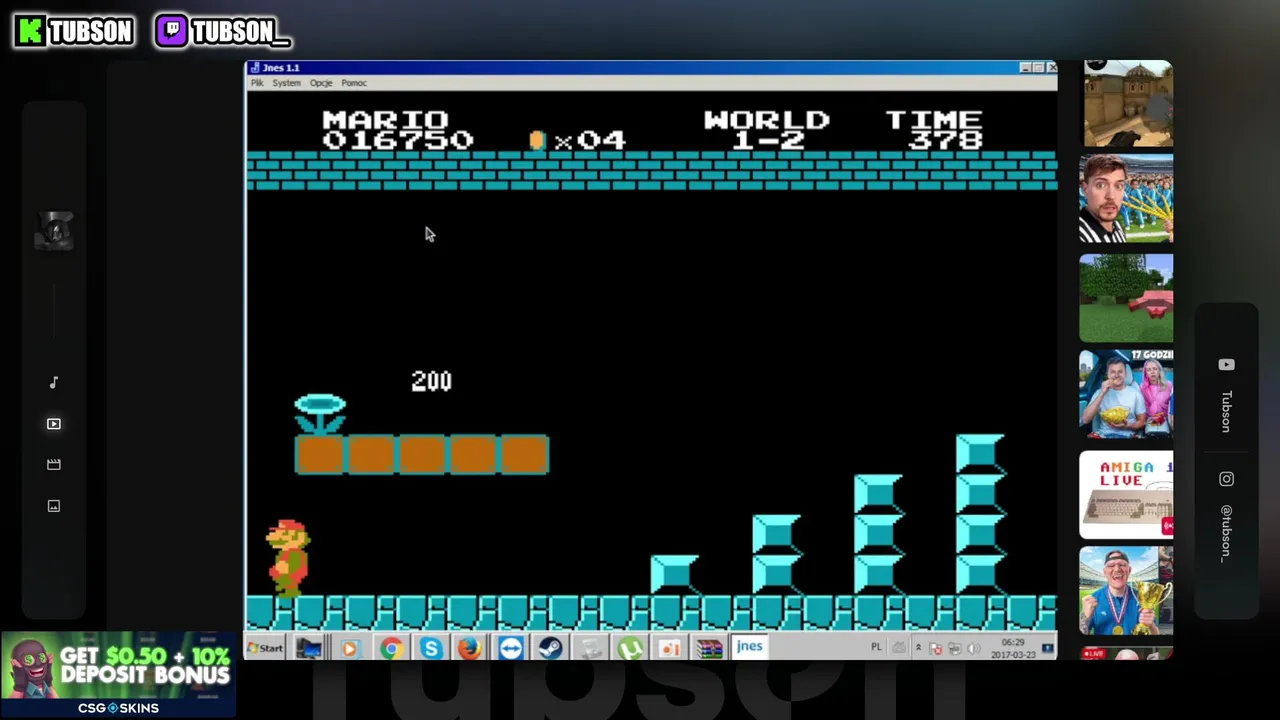Click the YouTube icon above Tubson
Viewport: 1280px width, 720px height.
[x=1226, y=365]
